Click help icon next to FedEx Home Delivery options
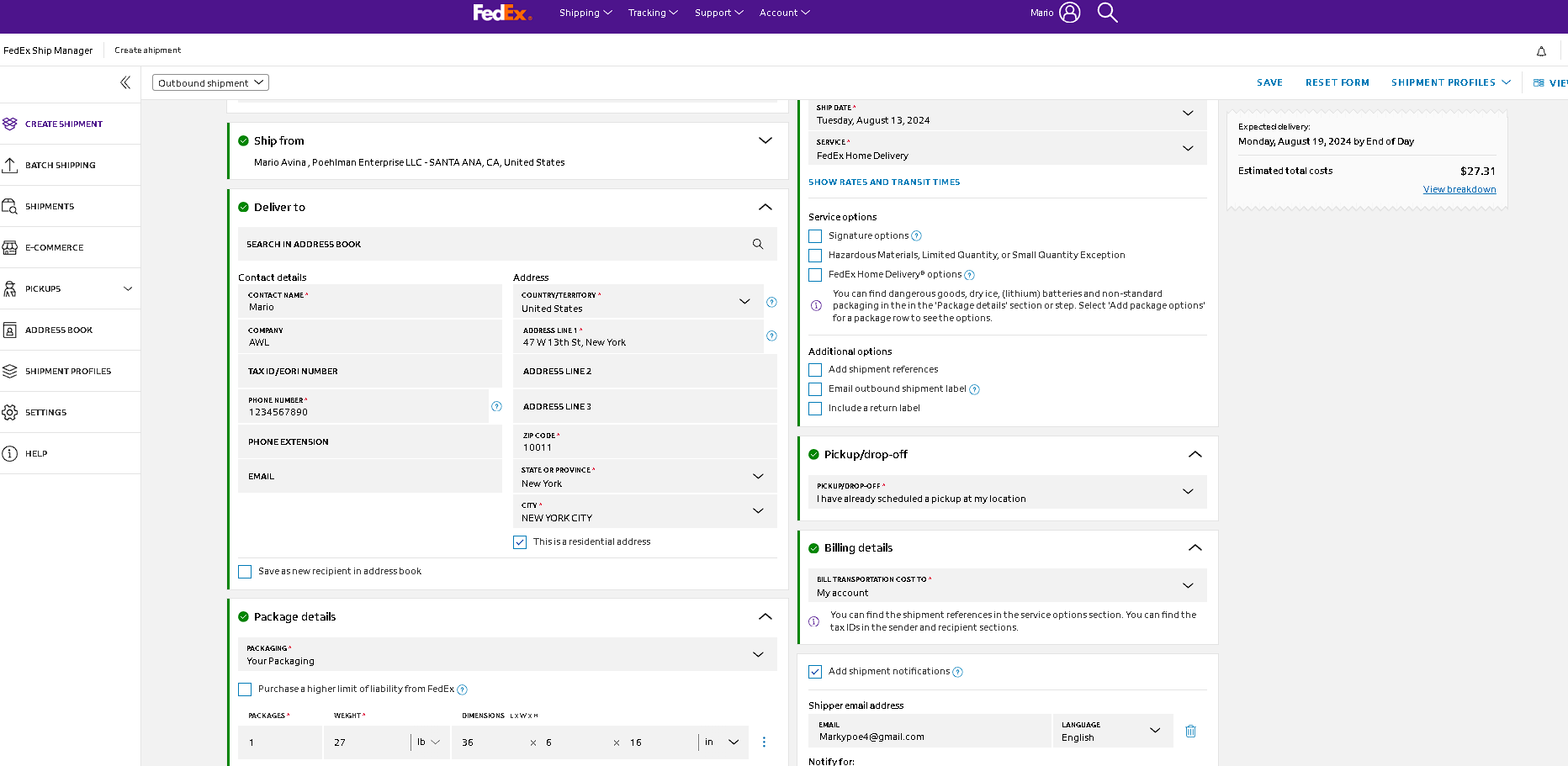Image resolution: width=1568 pixels, height=766 pixels. click(x=969, y=275)
